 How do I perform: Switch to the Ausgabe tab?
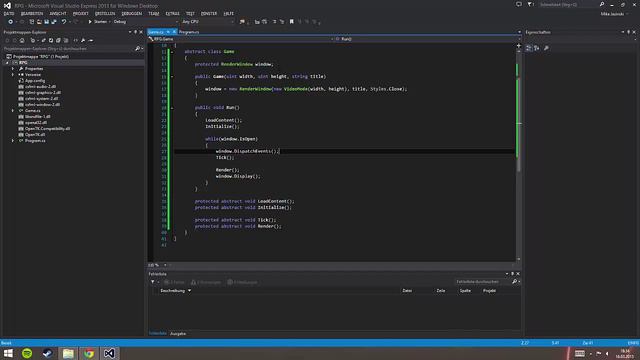[178, 333]
